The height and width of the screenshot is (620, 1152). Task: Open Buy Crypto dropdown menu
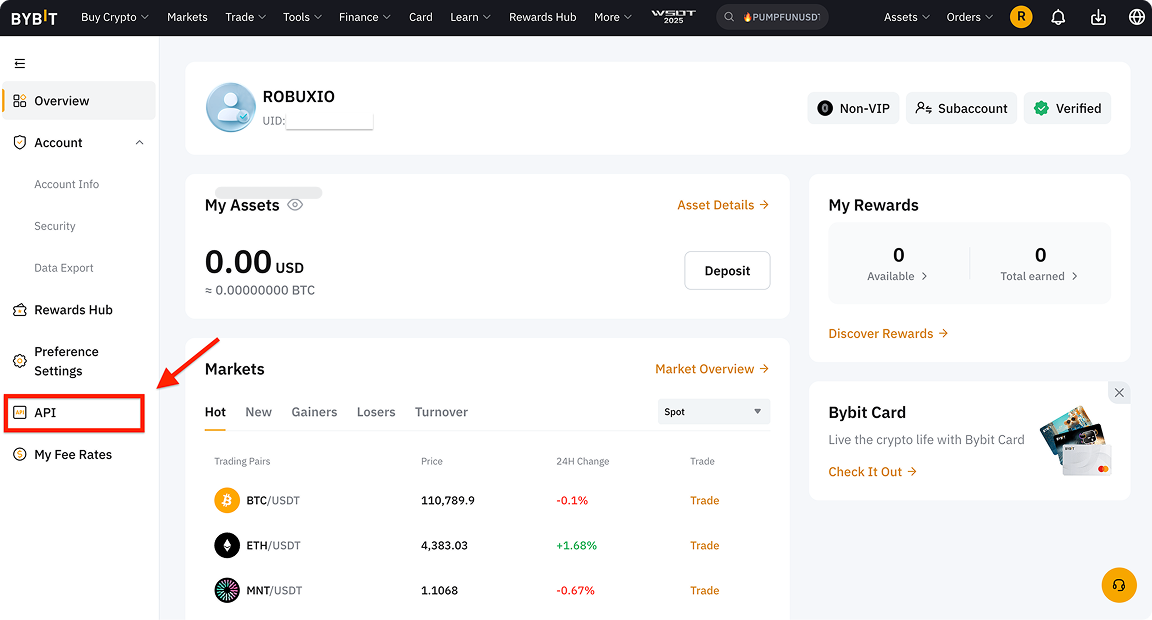pos(115,17)
